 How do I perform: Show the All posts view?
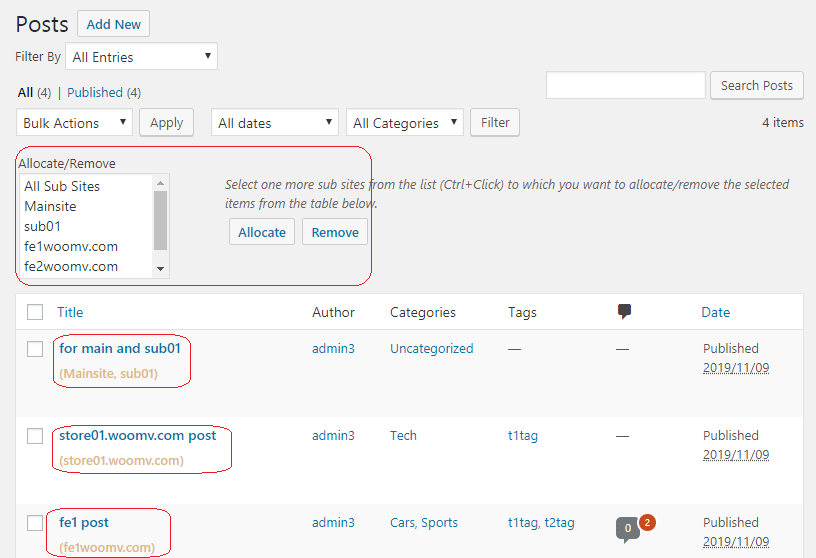26,92
